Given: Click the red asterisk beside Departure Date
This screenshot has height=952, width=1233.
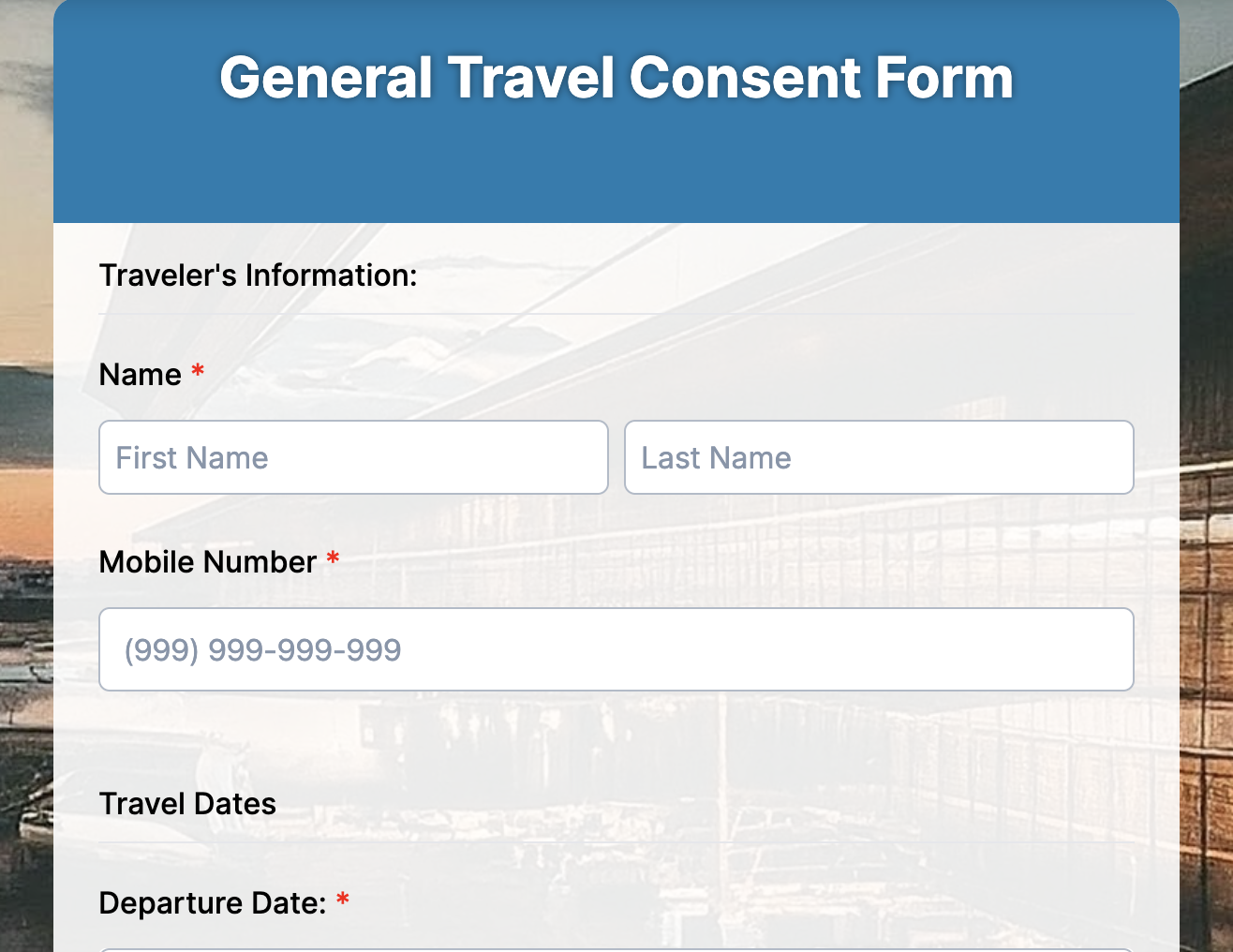Looking at the screenshot, I should pos(343,900).
